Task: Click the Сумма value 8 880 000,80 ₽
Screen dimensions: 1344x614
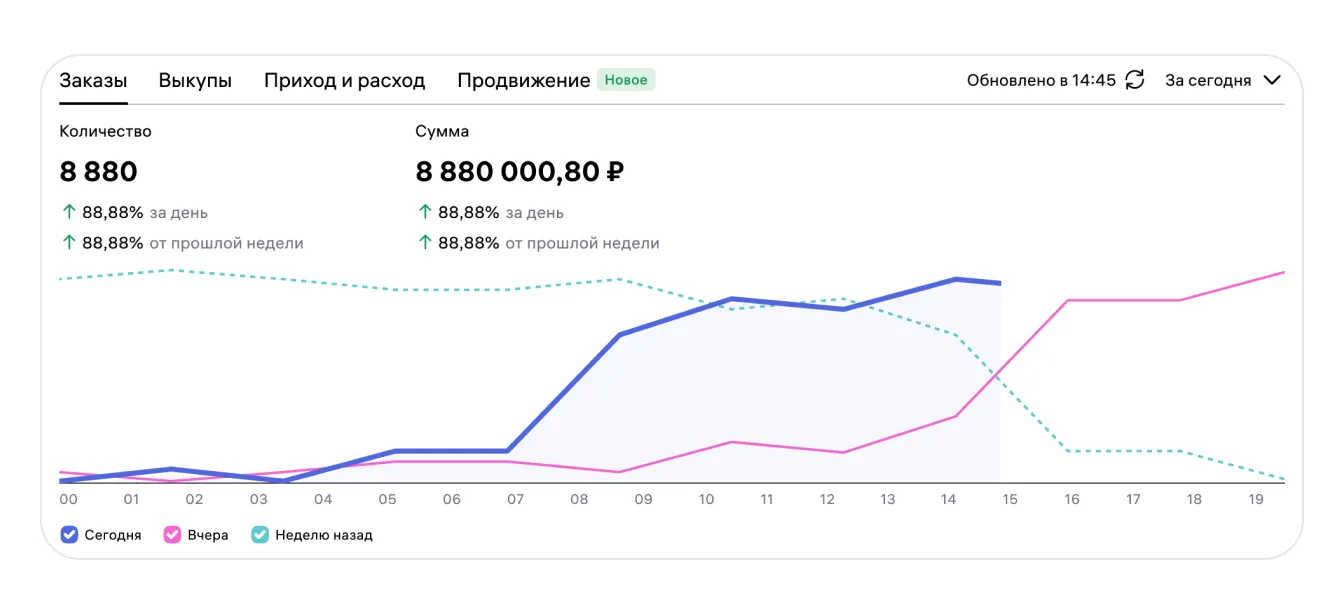Action: coord(520,172)
